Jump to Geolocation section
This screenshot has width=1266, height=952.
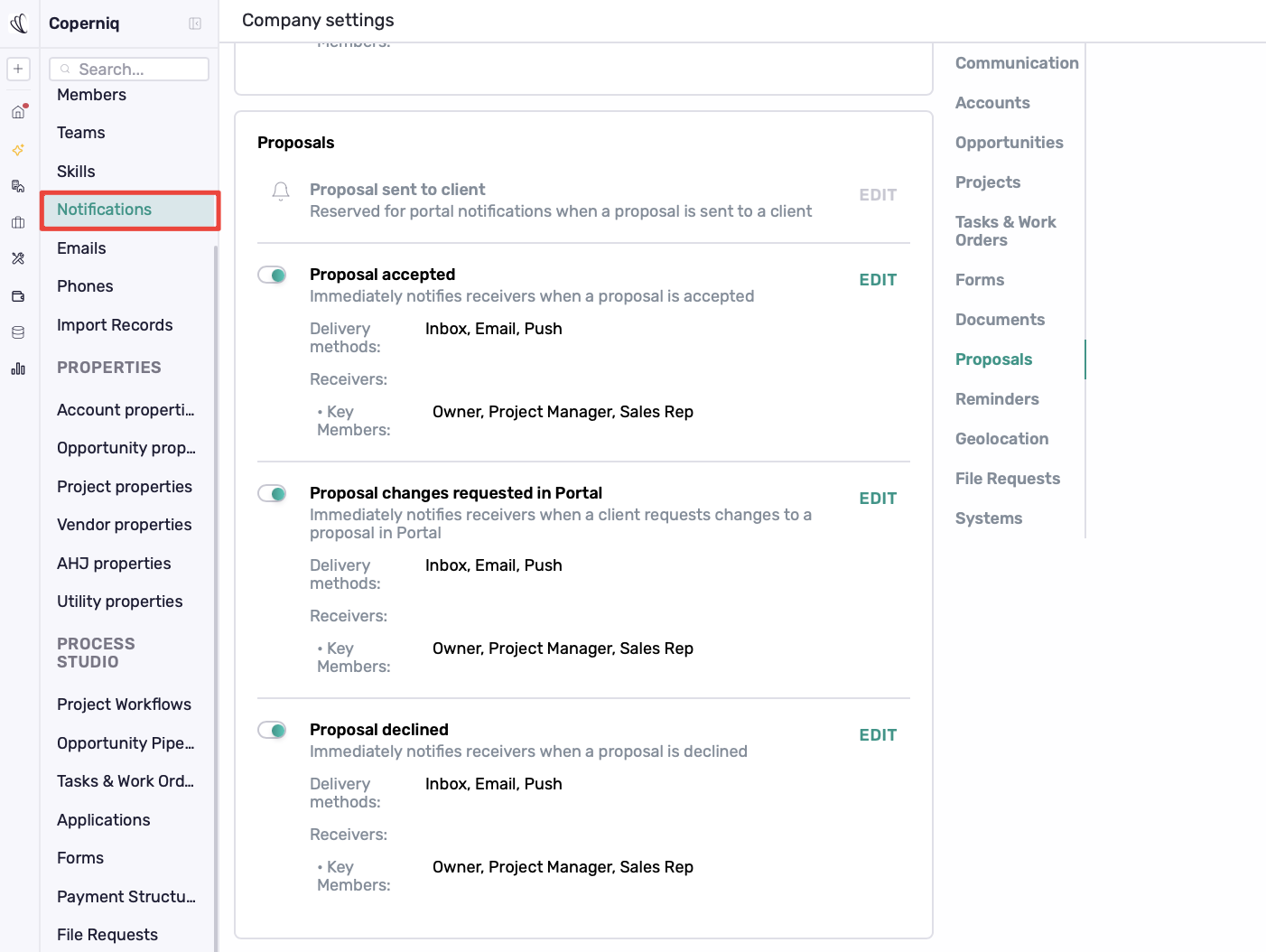[1002, 439]
